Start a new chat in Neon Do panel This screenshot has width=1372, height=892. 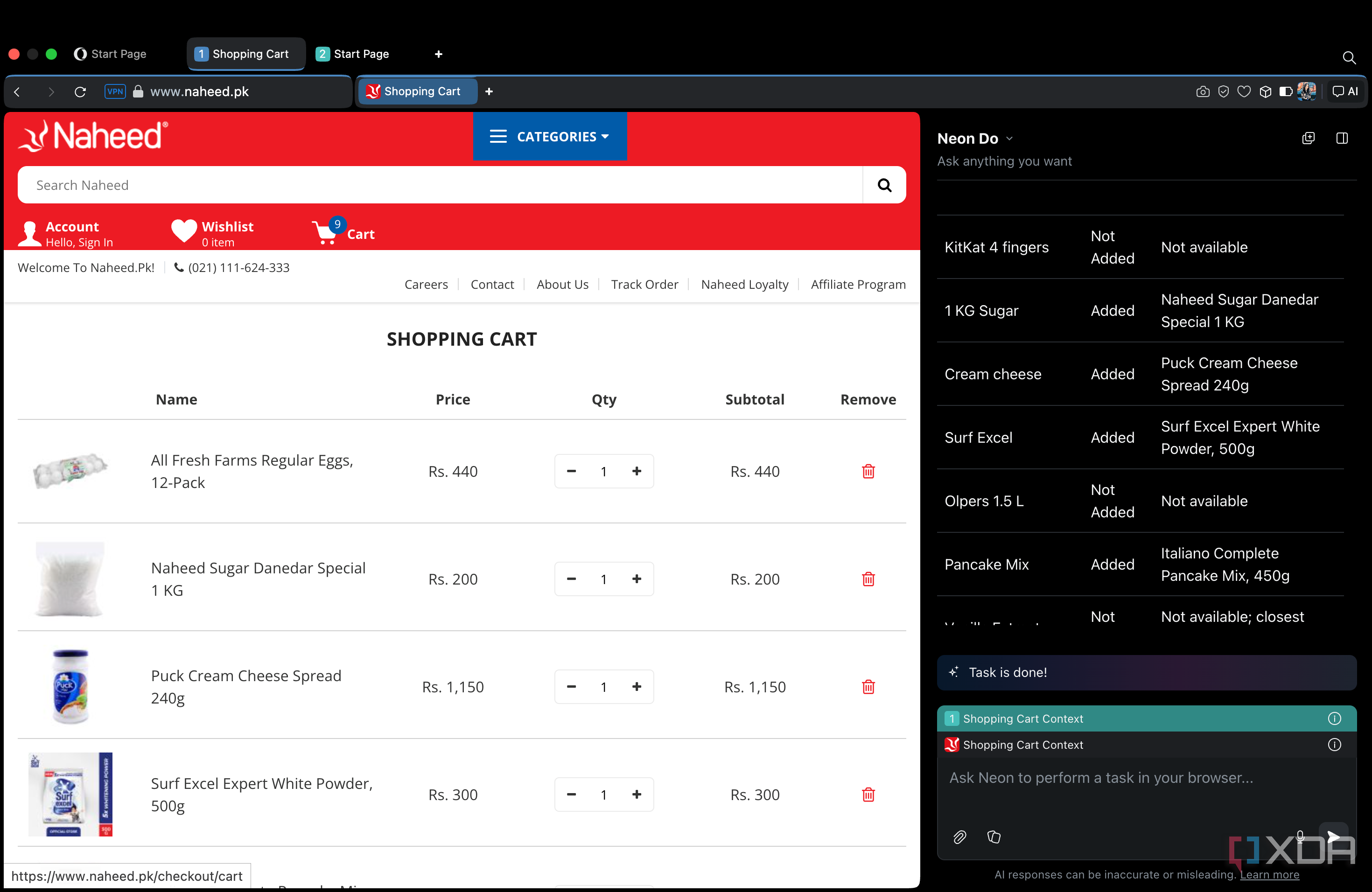pos(1308,138)
